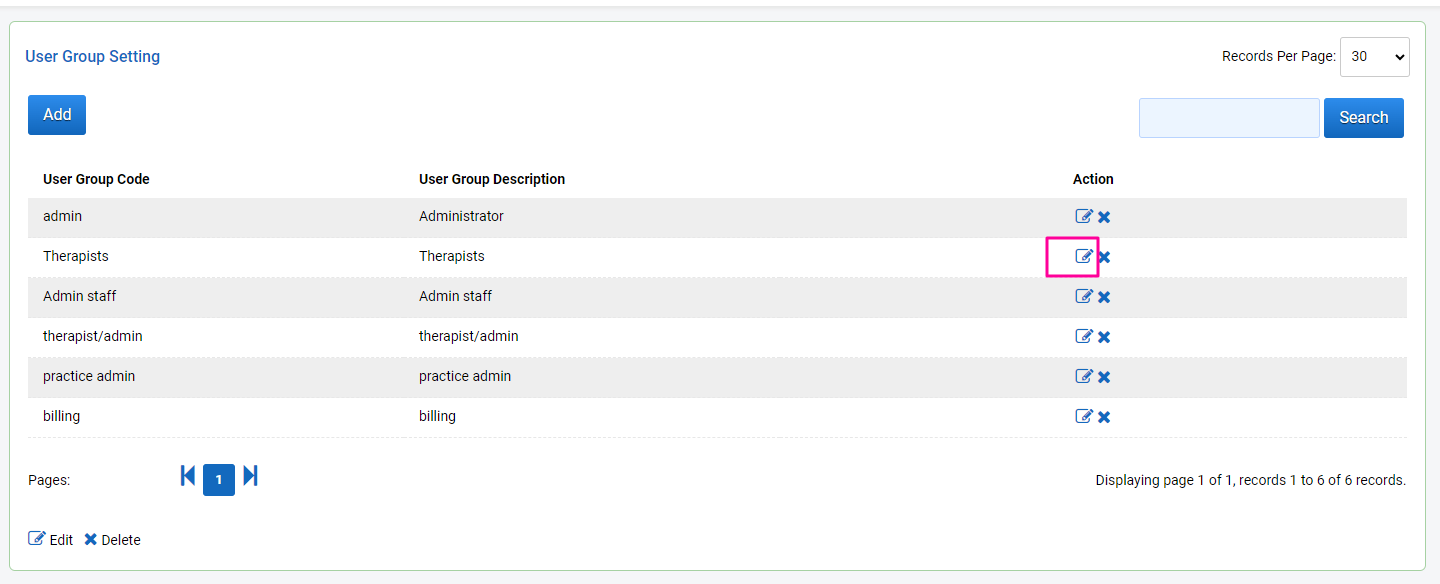
Task: Go to the last page arrow
Action: 251,476
